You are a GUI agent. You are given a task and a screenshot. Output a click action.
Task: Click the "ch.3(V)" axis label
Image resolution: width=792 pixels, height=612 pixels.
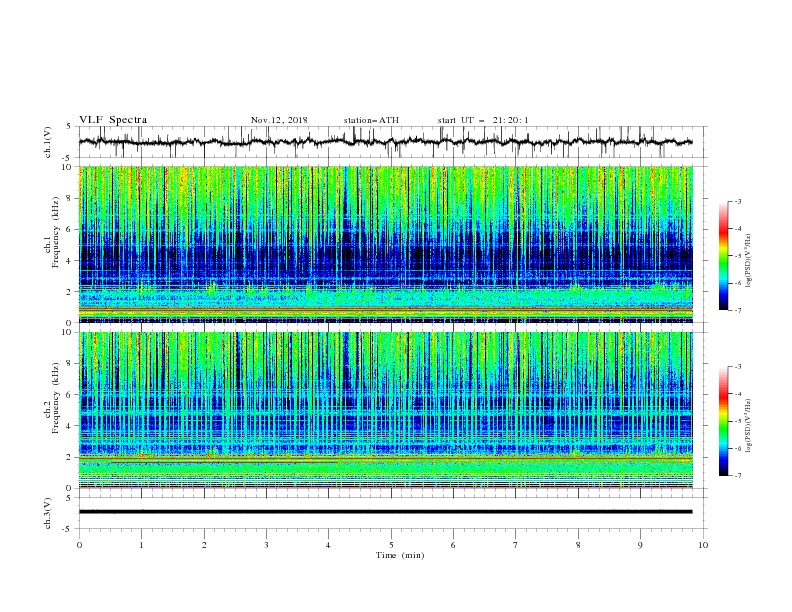coord(48,513)
